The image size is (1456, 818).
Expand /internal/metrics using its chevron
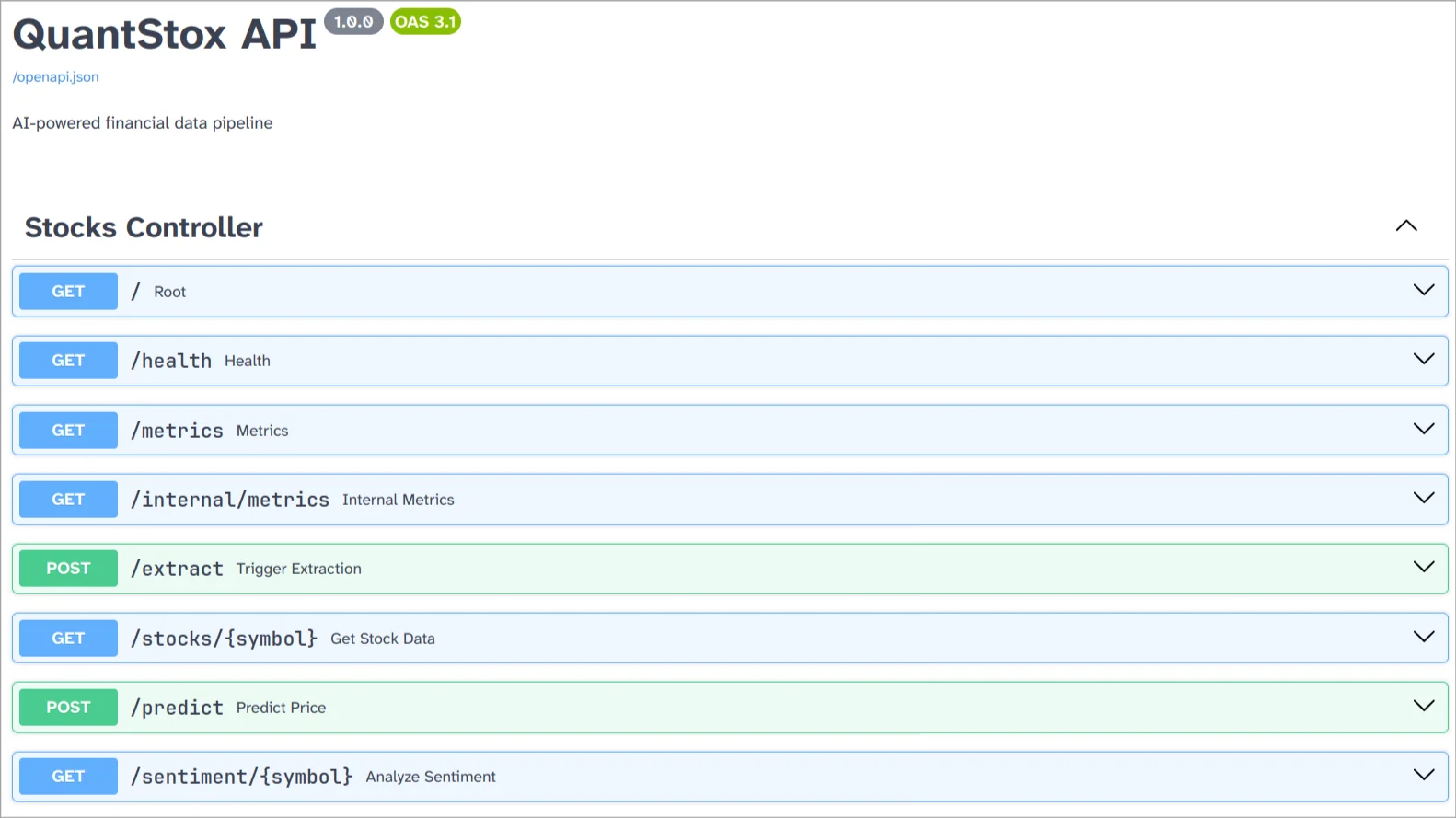(x=1423, y=499)
